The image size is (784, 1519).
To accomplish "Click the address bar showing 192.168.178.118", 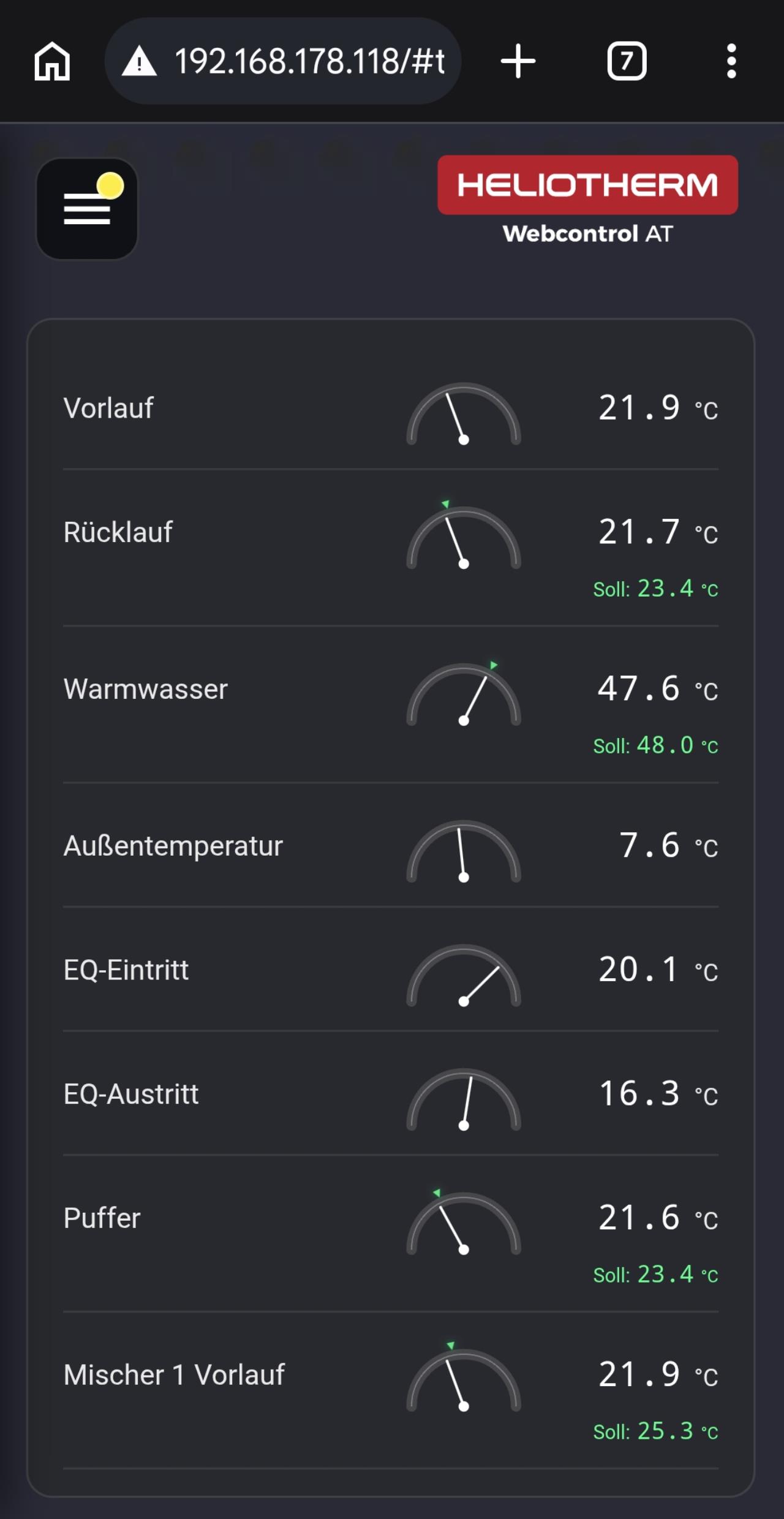I will pos(283,61).
